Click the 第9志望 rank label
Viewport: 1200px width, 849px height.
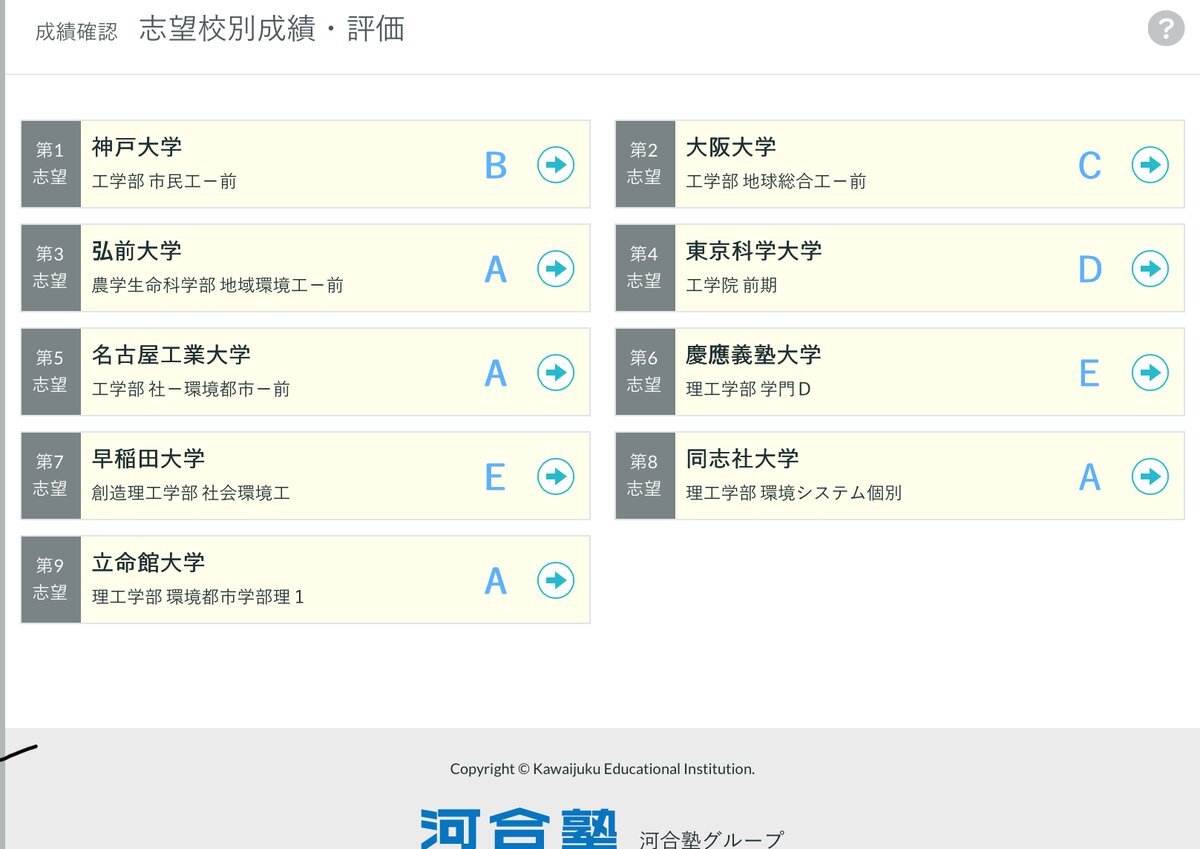pyautogui.click(x=50, y=580)
